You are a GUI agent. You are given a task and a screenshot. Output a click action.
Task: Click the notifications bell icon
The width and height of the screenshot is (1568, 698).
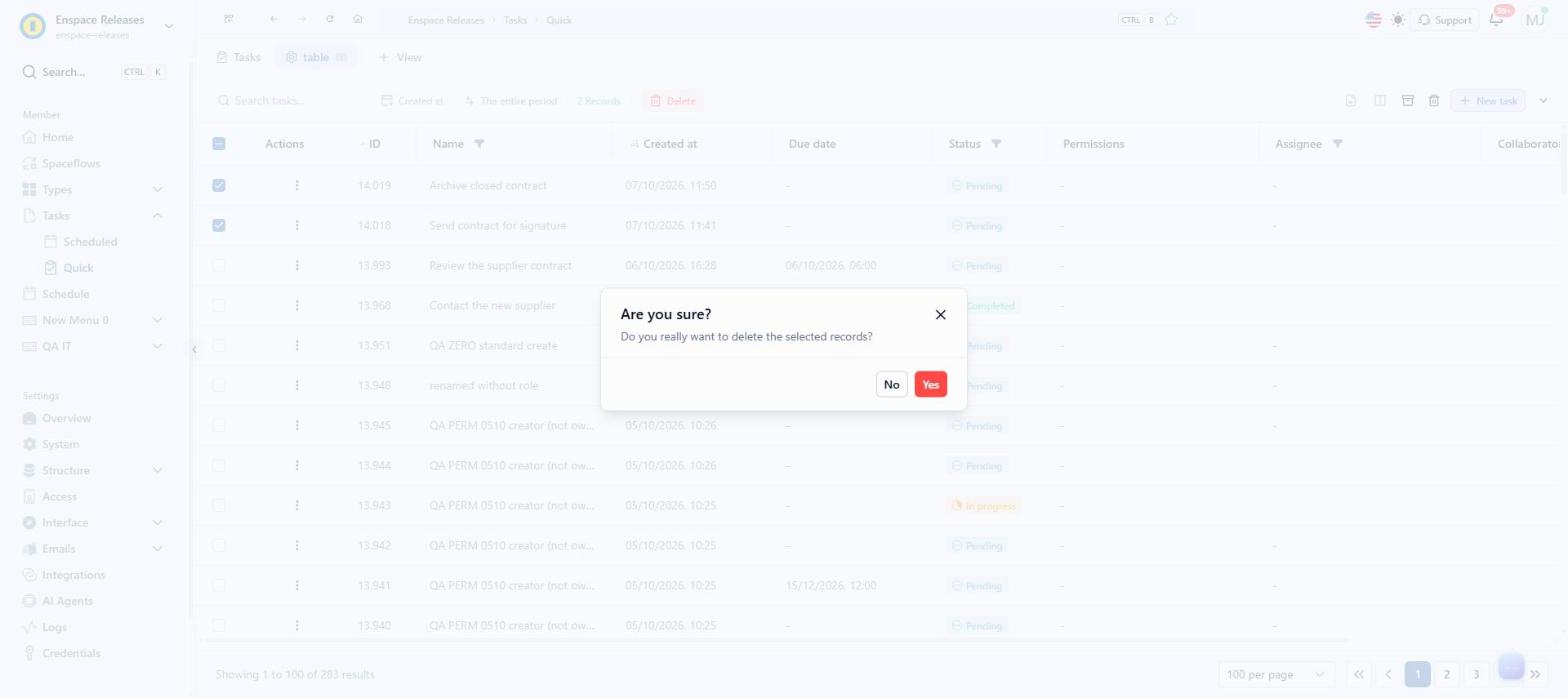[1496, 19]
